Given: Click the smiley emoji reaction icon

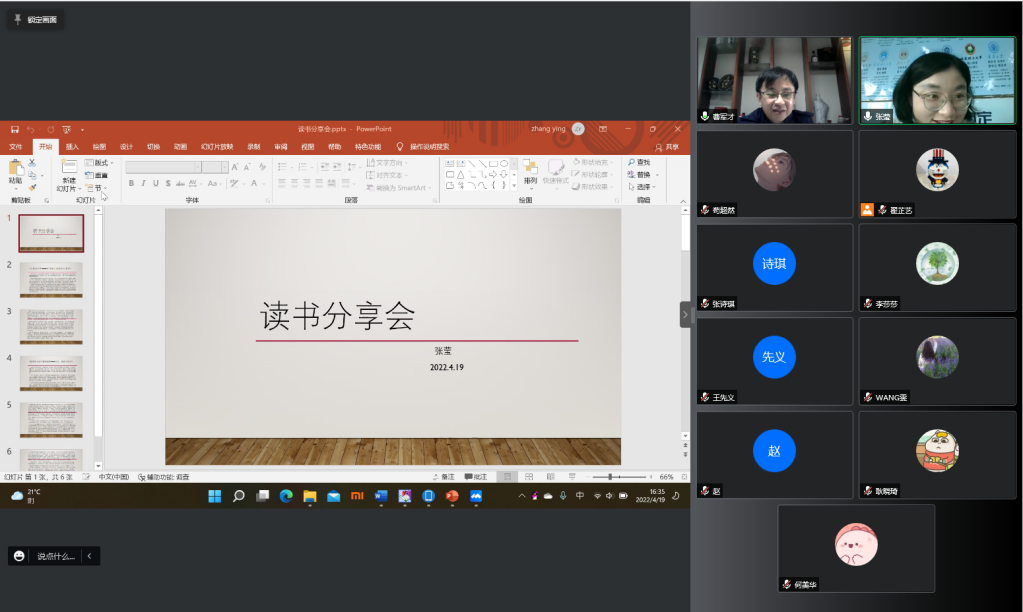Looking at the screenshot, I should pos(19,556).
